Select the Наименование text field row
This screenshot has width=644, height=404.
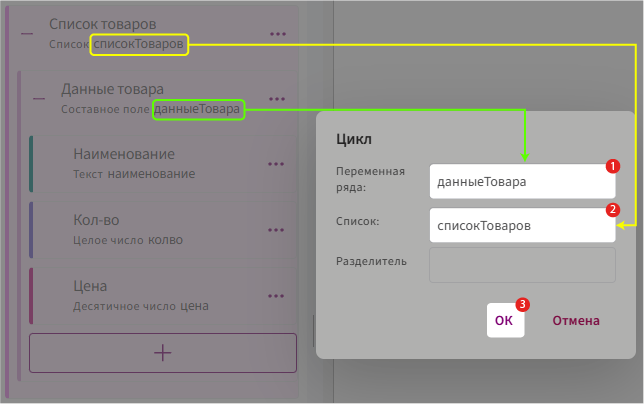point(163,164)
